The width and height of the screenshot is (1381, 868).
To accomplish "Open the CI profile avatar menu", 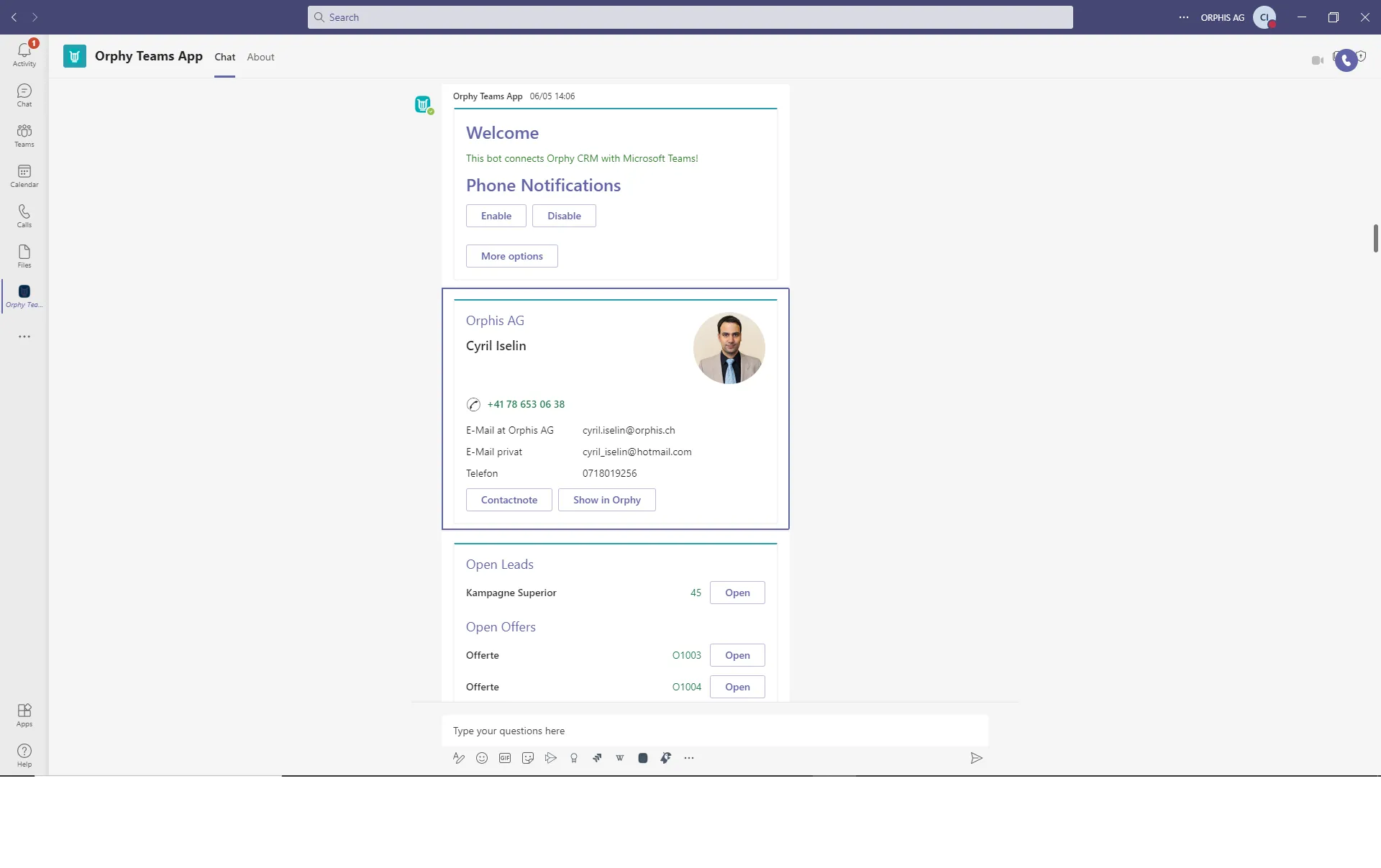I will pyautogui.click(x=1264, y=17).
